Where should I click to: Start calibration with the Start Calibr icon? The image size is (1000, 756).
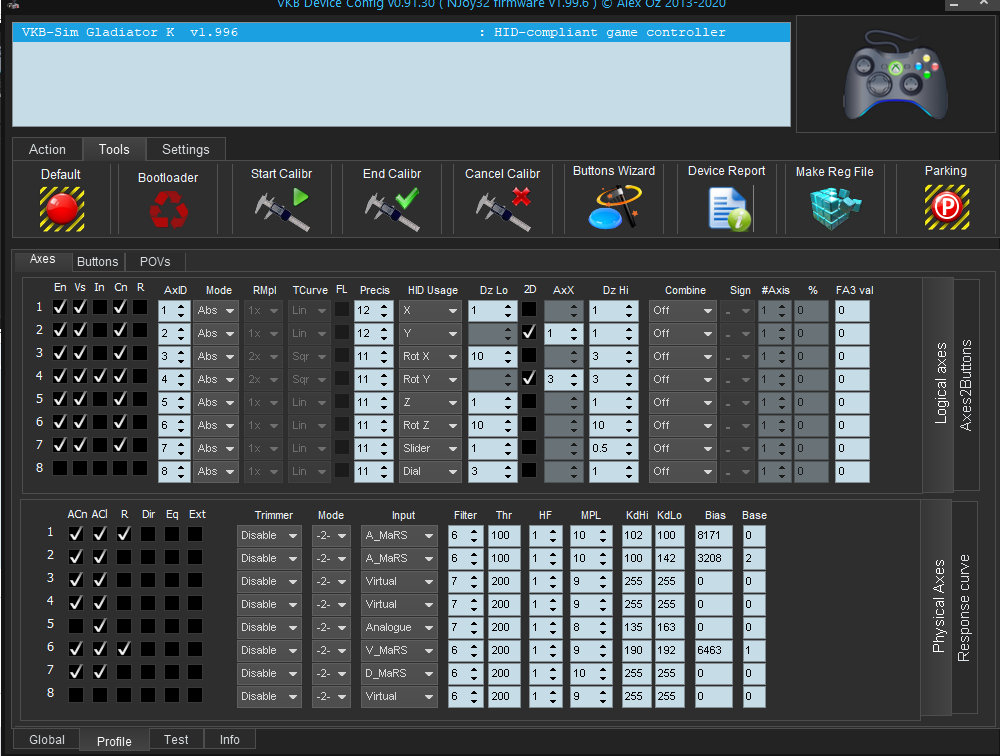[282, 209]
